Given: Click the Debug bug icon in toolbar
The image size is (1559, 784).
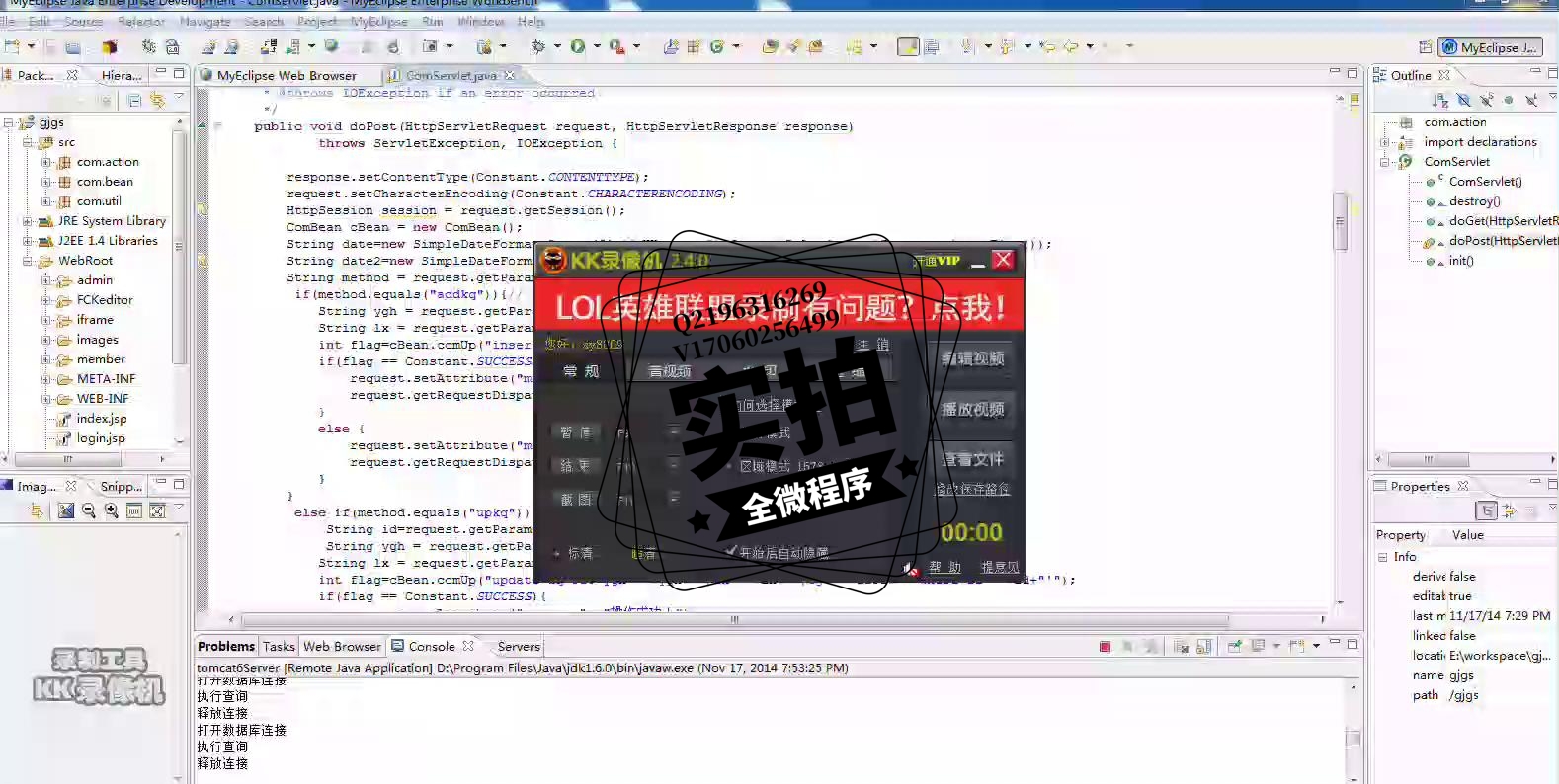Looking at the screenshot, I should pos(538,46).
